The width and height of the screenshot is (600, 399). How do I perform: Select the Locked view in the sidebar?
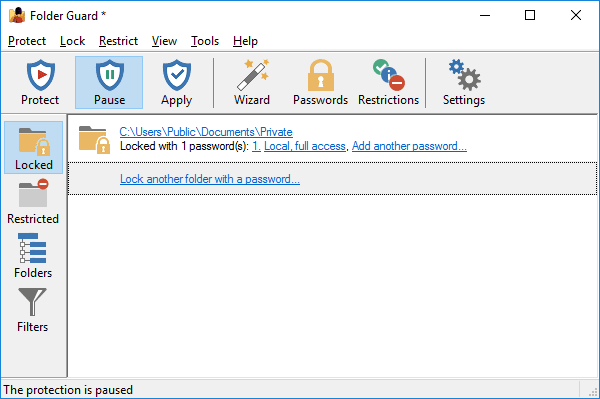(34, 148)
